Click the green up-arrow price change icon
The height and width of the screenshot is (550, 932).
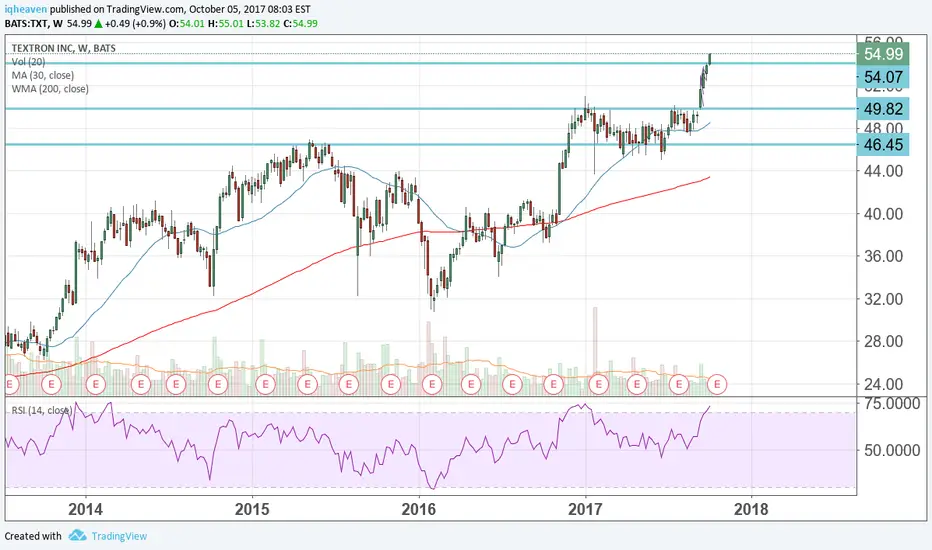click(98, 24)
